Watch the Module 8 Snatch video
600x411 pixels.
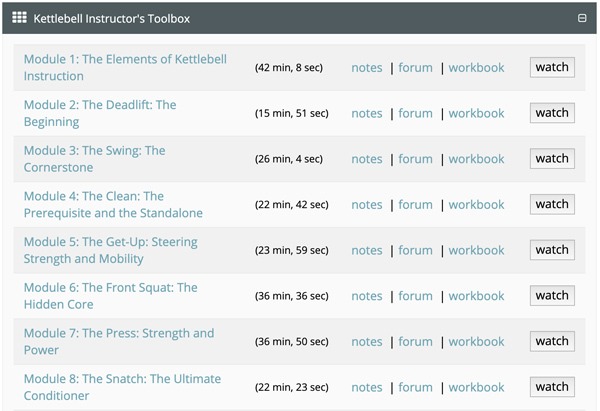552,387
